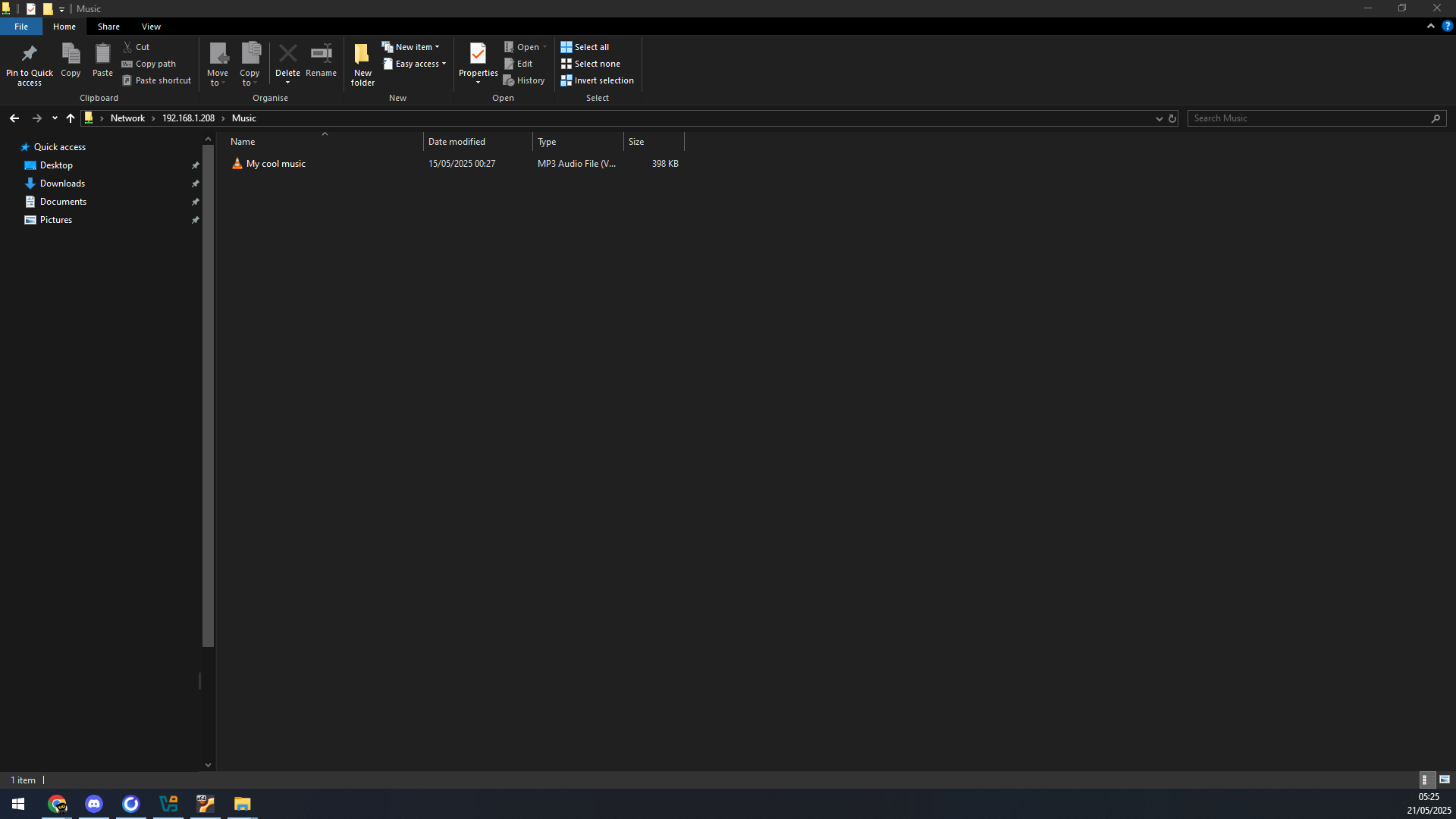Create a New folder from ribbon
Screen dimensions: 1456x819
tap(362, 64)
